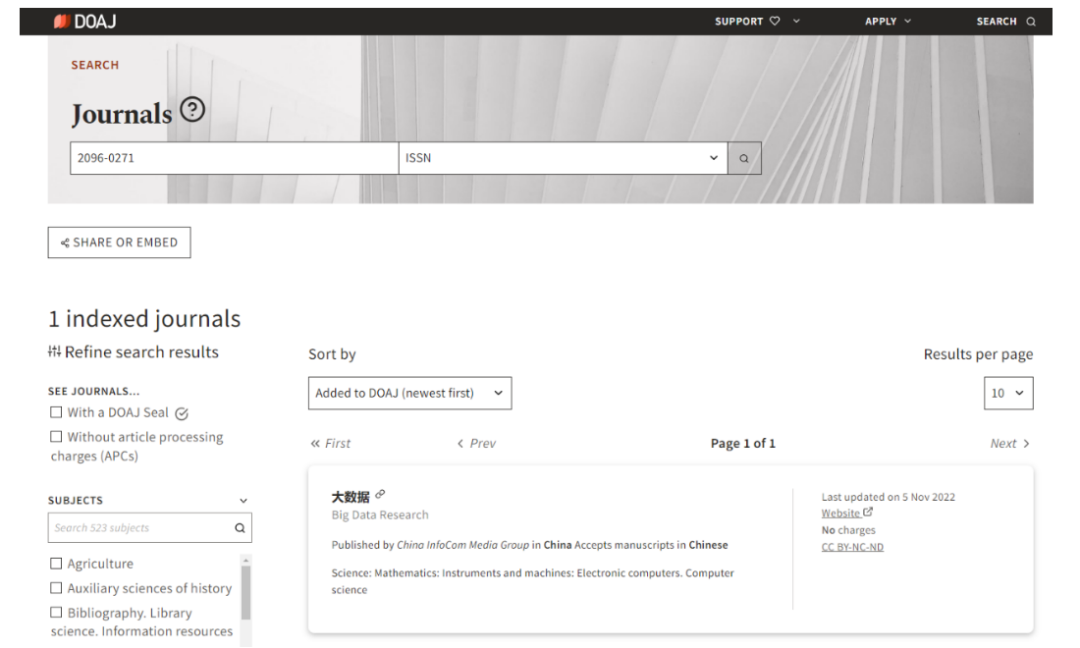Open the Results per page dropdown
1080x648 pixels.
pos(1008,393)
